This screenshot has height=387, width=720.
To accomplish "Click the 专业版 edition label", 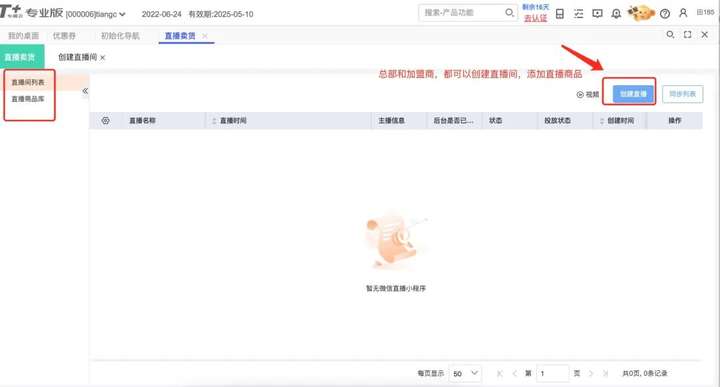I will pyautogui.click(x=45, y=13).
